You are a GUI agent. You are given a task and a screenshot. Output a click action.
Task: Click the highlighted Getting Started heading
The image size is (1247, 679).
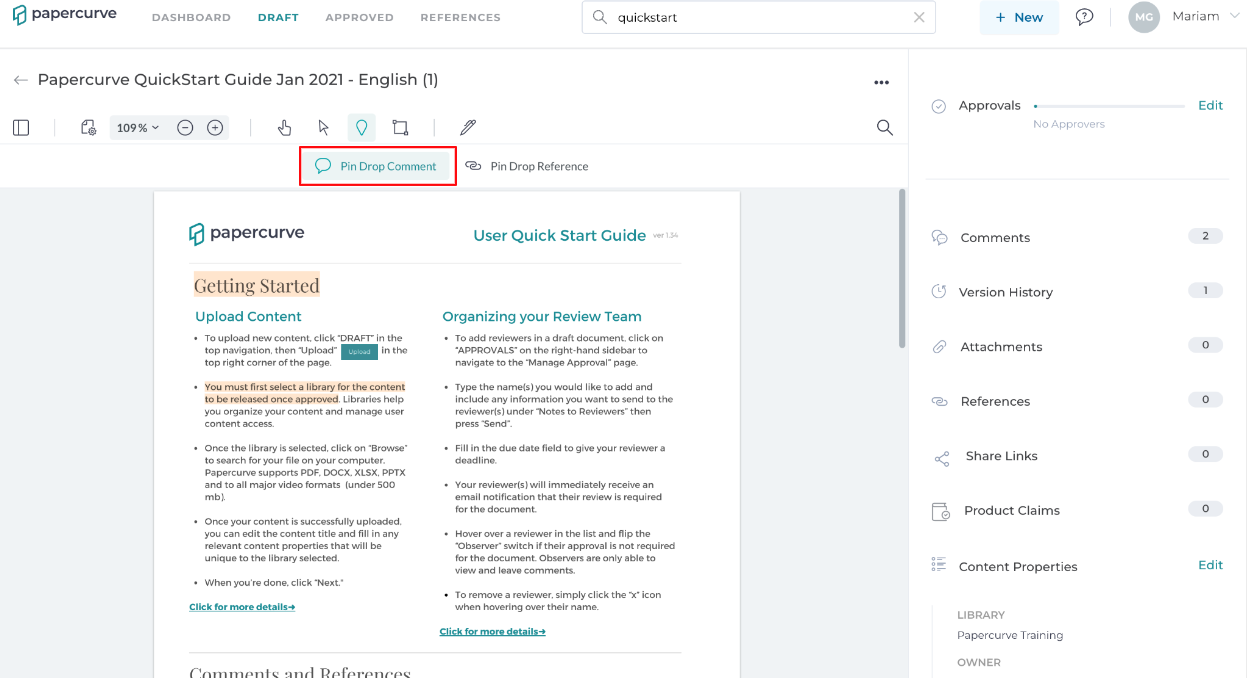click(x=256, y=285)
